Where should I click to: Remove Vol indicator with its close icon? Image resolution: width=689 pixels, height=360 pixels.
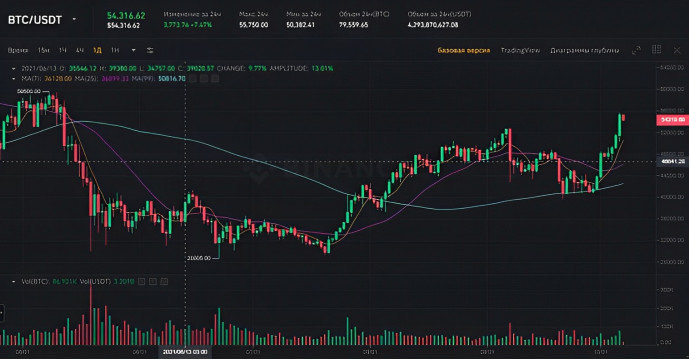(x=164, y=281)
